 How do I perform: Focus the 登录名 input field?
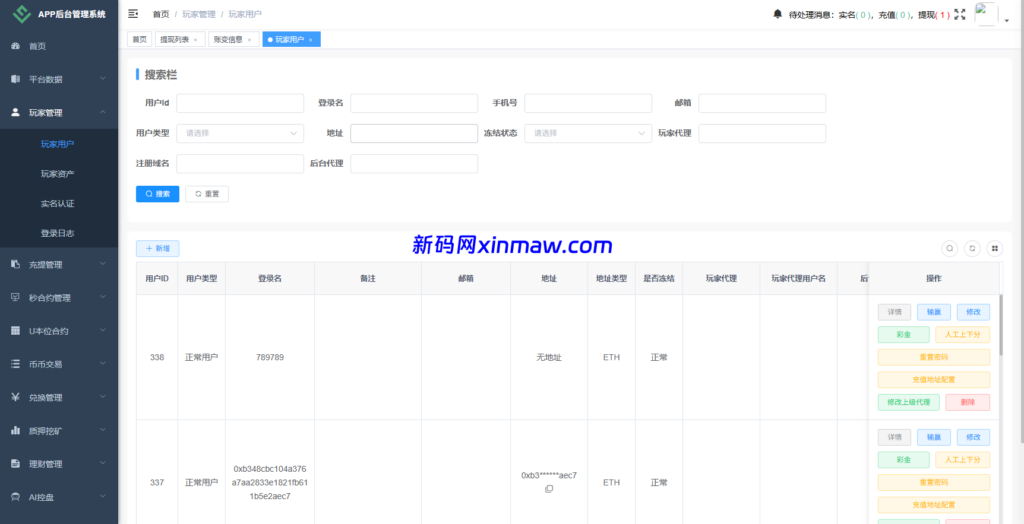point(414,103)
